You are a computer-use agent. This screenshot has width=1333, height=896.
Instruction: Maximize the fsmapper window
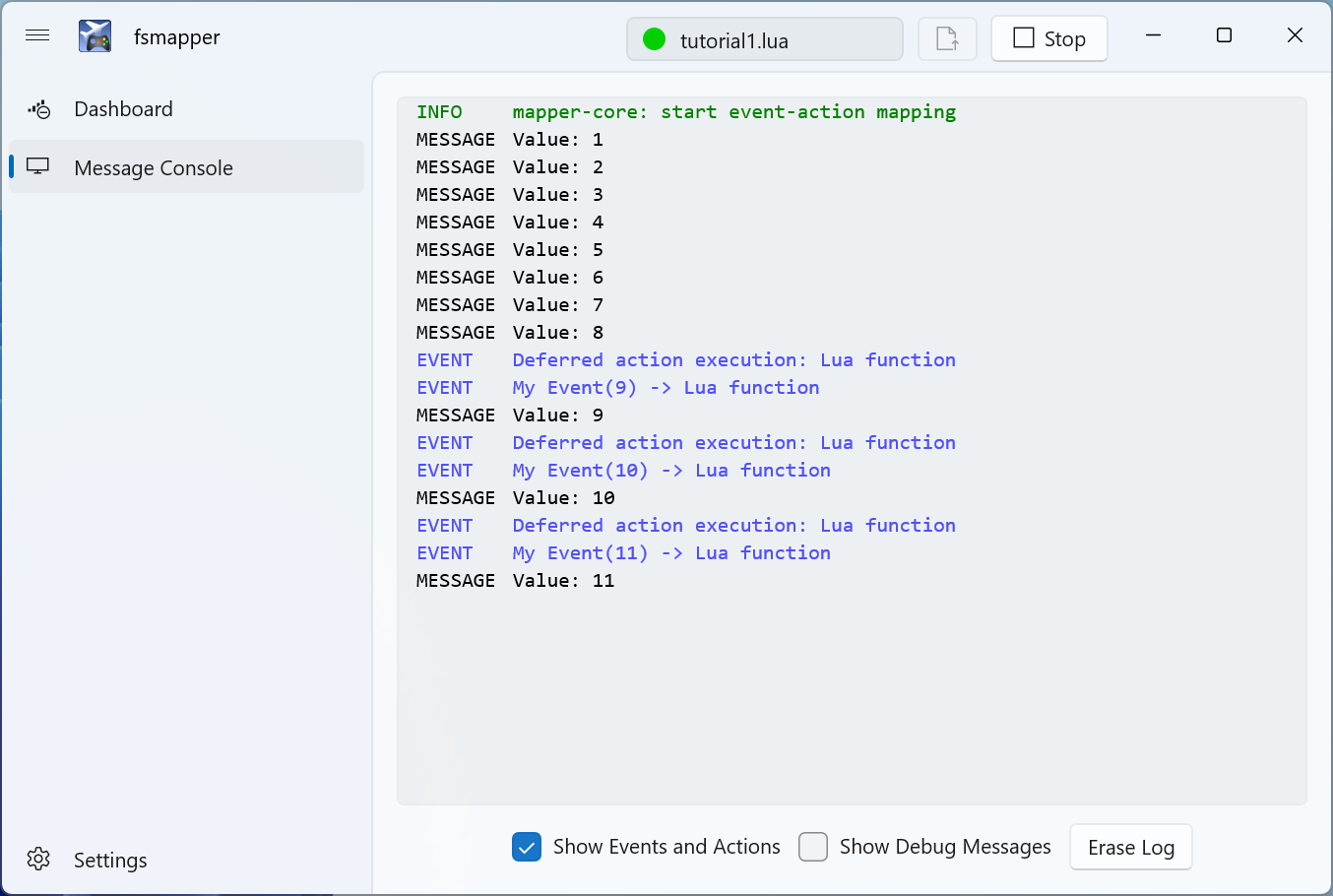pyautogui.click(x=1224, y=35)
